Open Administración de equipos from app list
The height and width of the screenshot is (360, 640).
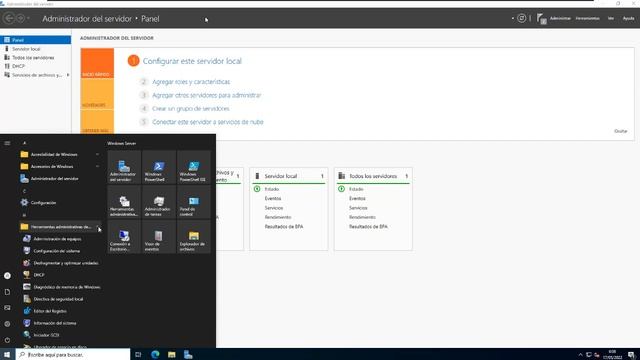[x=60, y=239]
